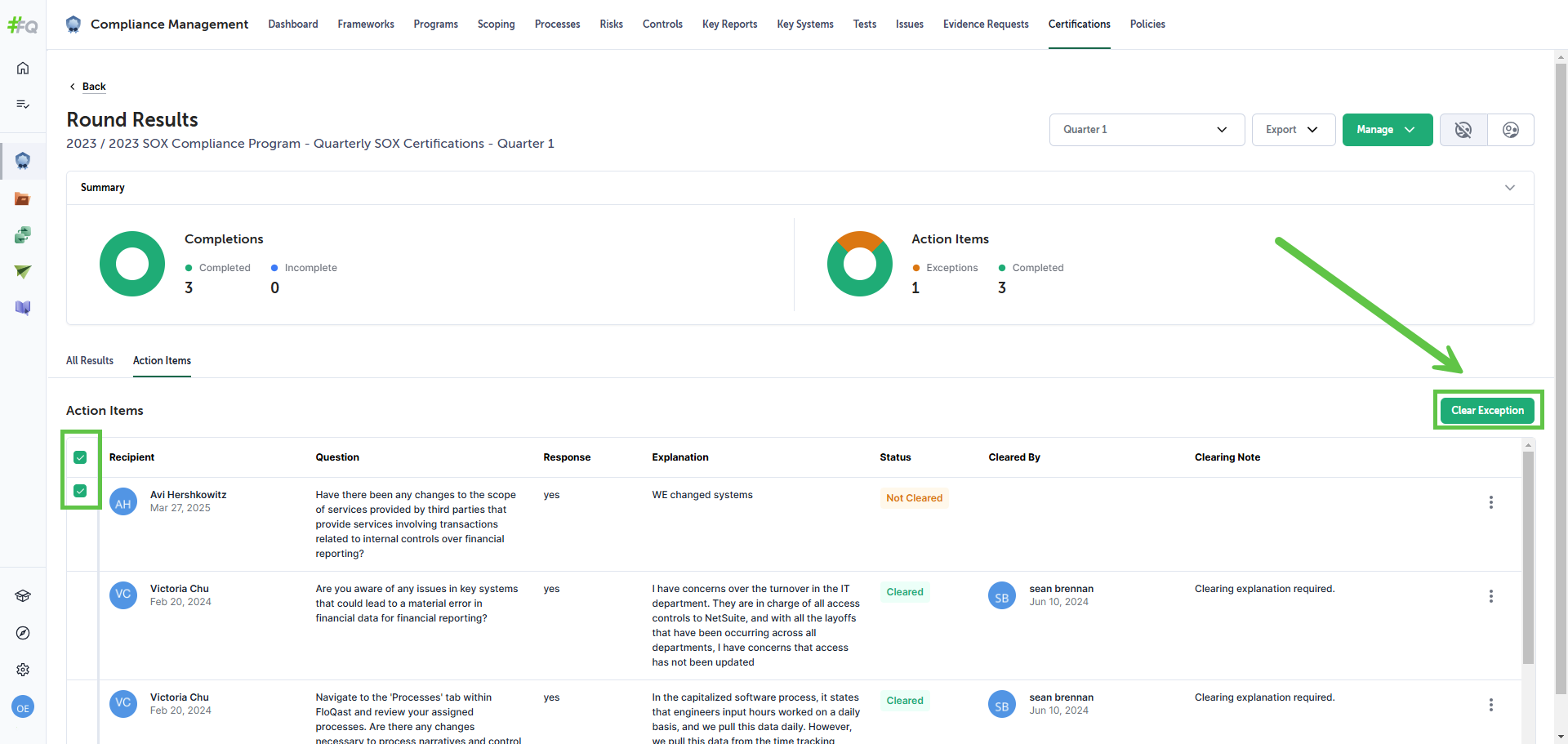Uncheck the Avi Hershkowitz row checkbox
1568x744 pixels.
[80, 491]
